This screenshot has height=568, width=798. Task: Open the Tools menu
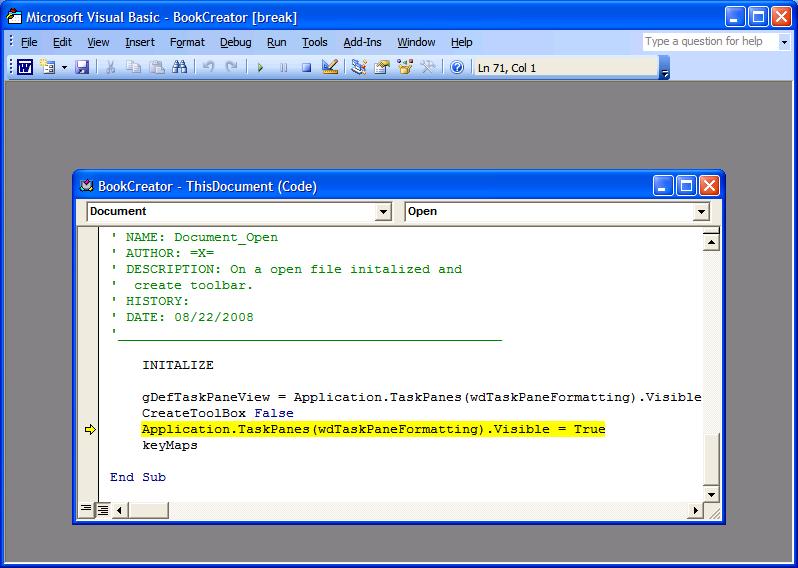pyautogui.click(x=315, y=42)
